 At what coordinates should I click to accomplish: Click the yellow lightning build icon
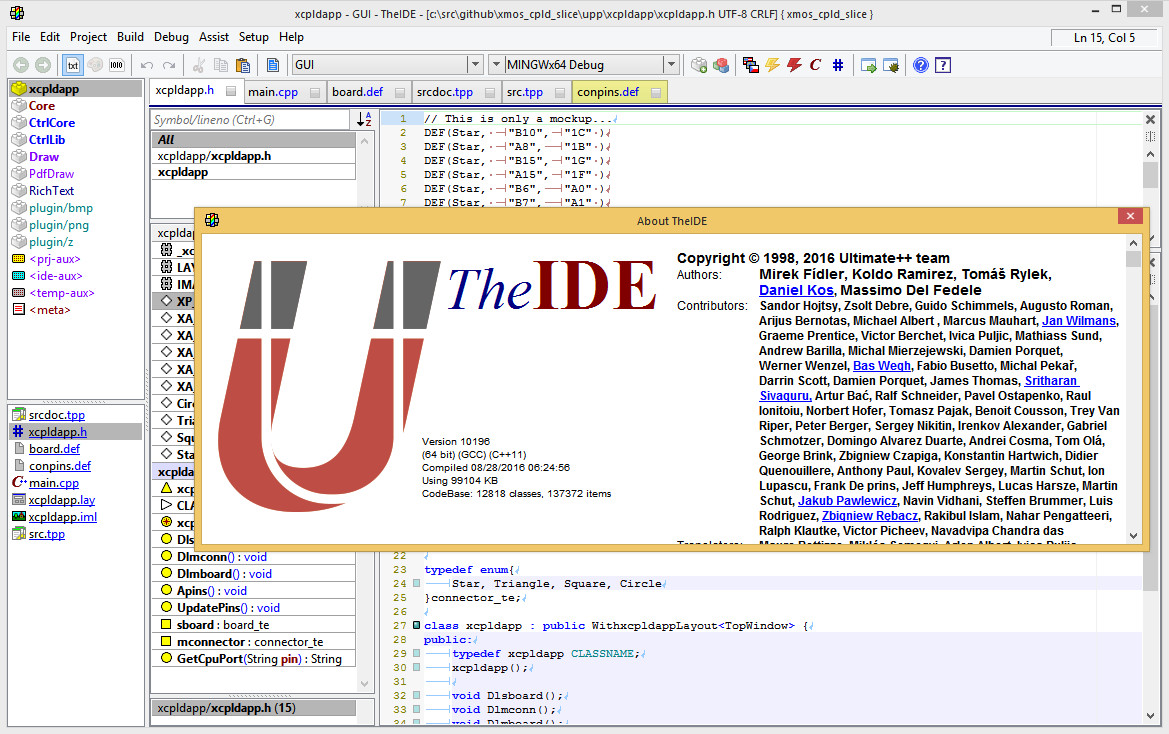772,65
